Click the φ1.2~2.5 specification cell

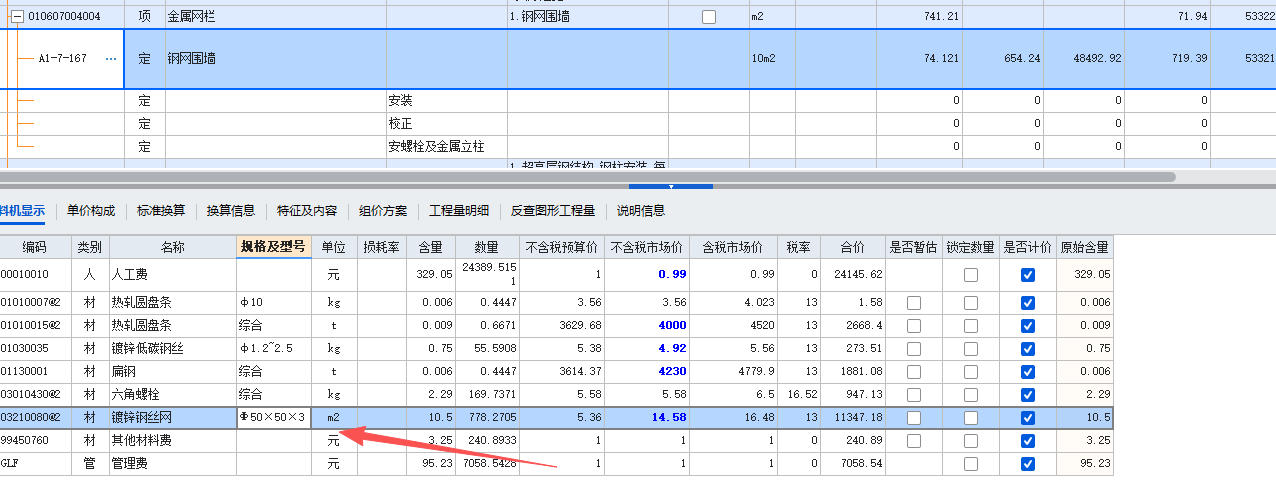click(274, 349)
